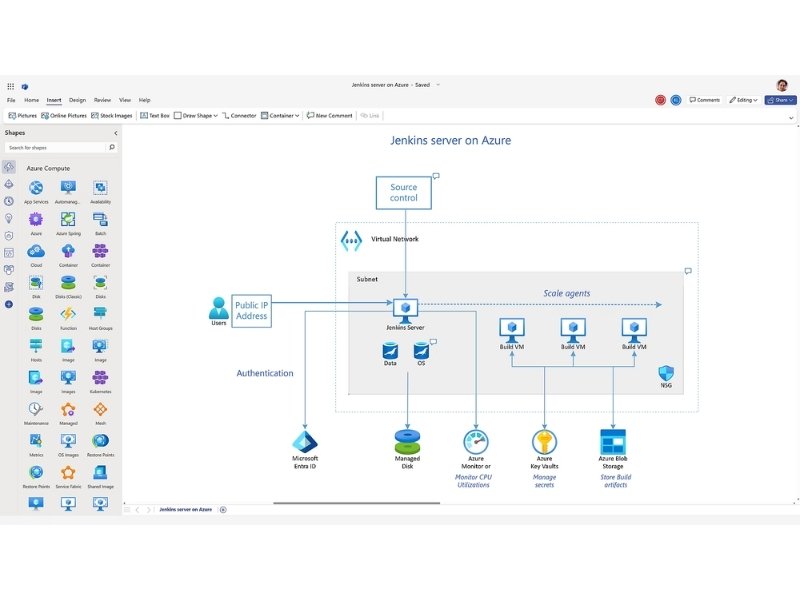Click the Search for shapes field
Viewport: 800px width, 600px height.
pyautogui.click(x=56, y=147)
